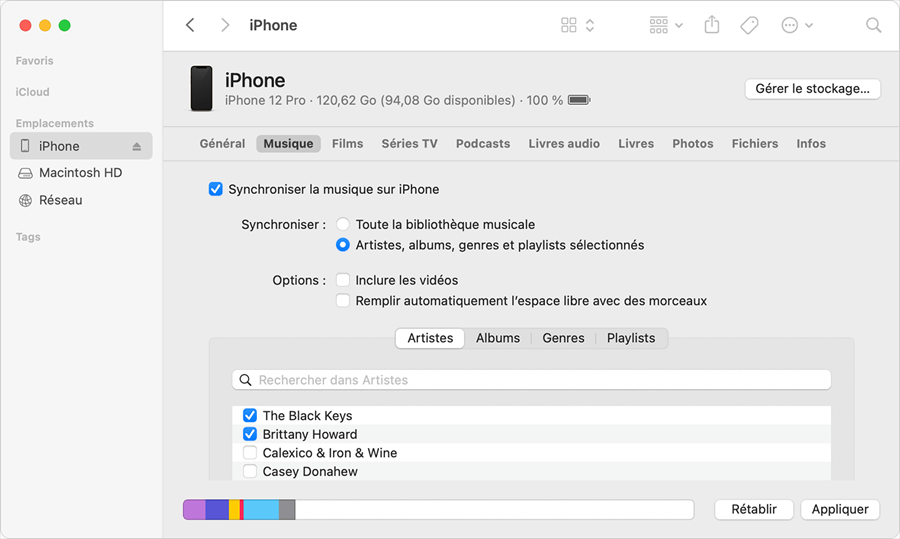The height and width of the screenshot is (539, 900).
Task: Select Toute la bibliothèque musicale option
Action: pyautogui.click(x=343, y=225)
